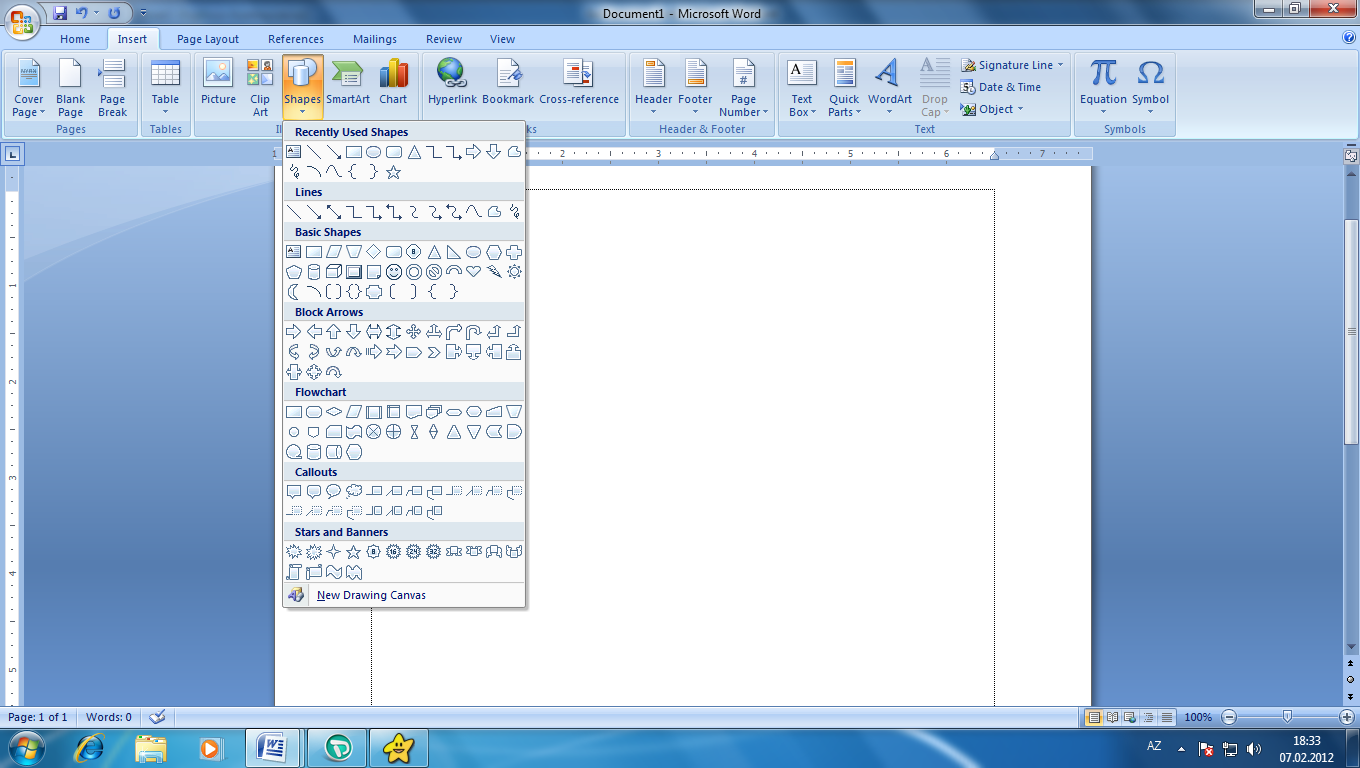Viewport: 1360px width, 768px height.
Task: Pick the up arrow in Block Arrows
Action: click(334, 332)
